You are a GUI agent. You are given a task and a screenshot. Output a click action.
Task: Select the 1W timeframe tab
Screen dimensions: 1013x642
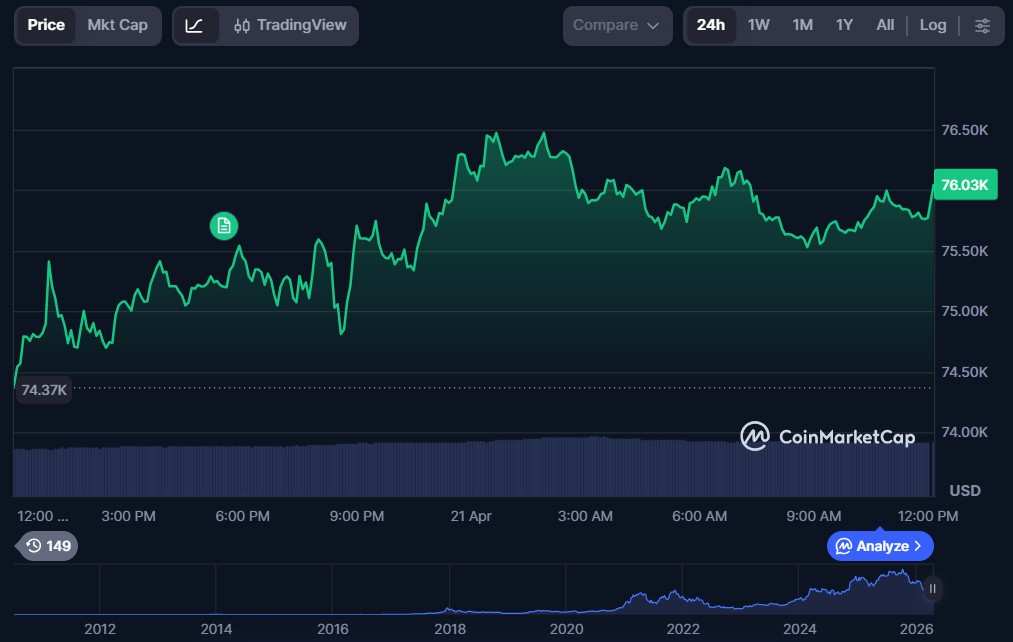pos(758,25)
